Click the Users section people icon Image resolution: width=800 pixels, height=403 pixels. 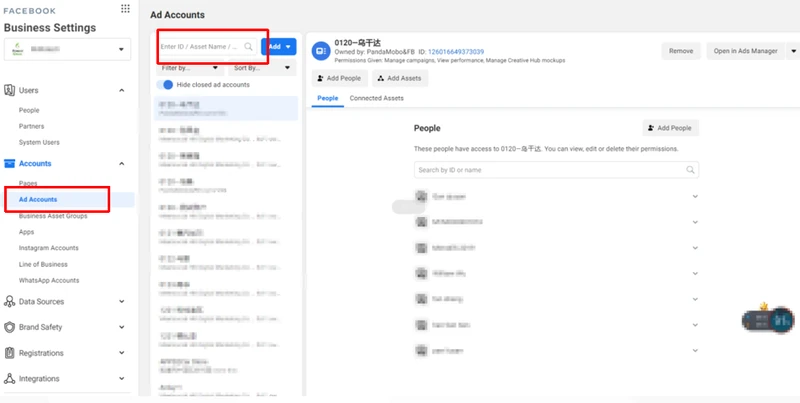pos(9,90)
